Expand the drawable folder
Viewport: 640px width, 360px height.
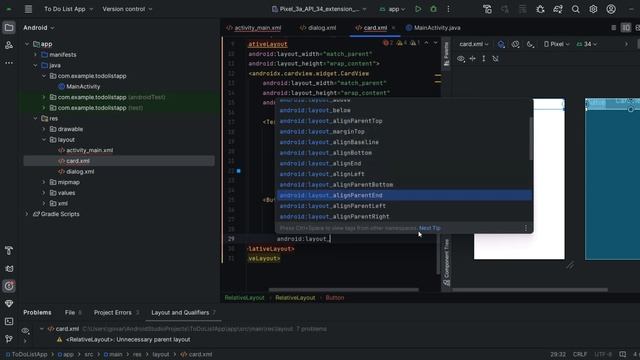(44, 129)
